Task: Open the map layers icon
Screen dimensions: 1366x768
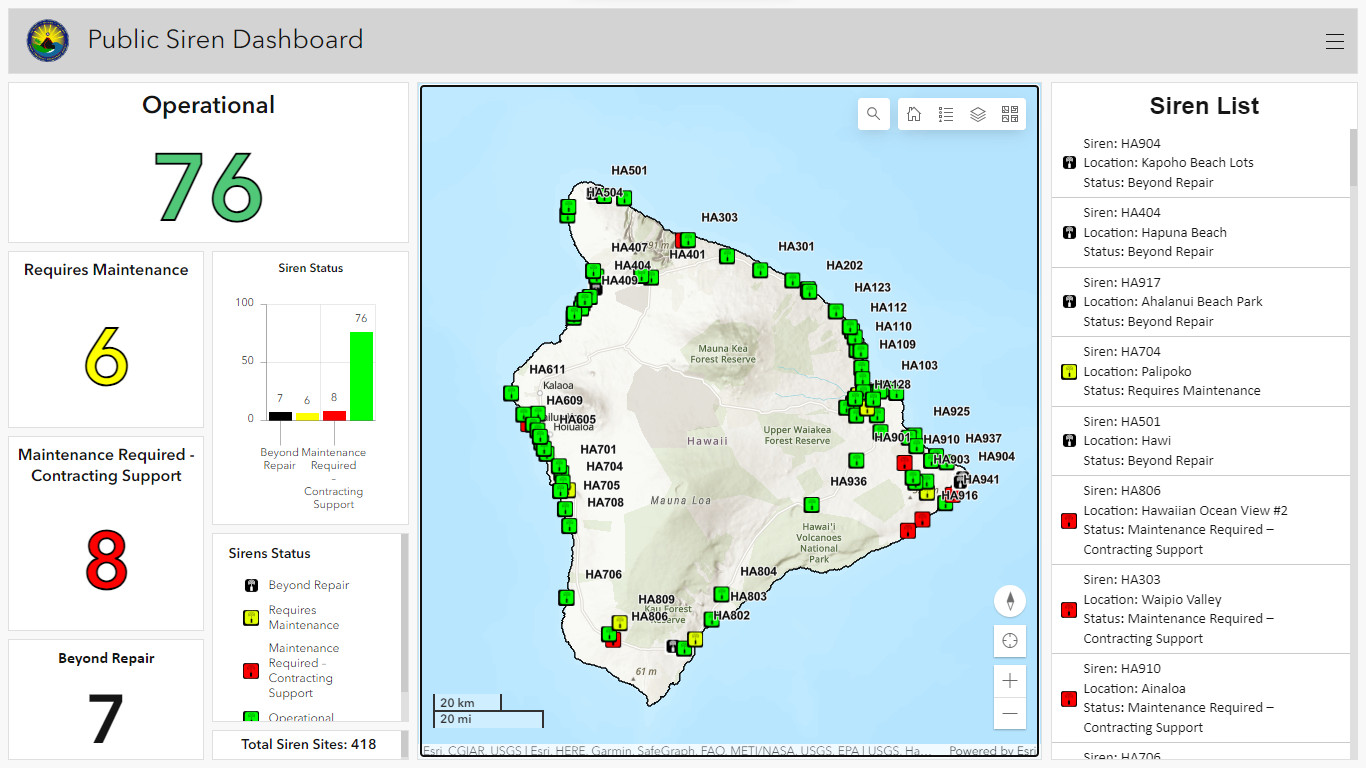Action: (x=978, y=114)
